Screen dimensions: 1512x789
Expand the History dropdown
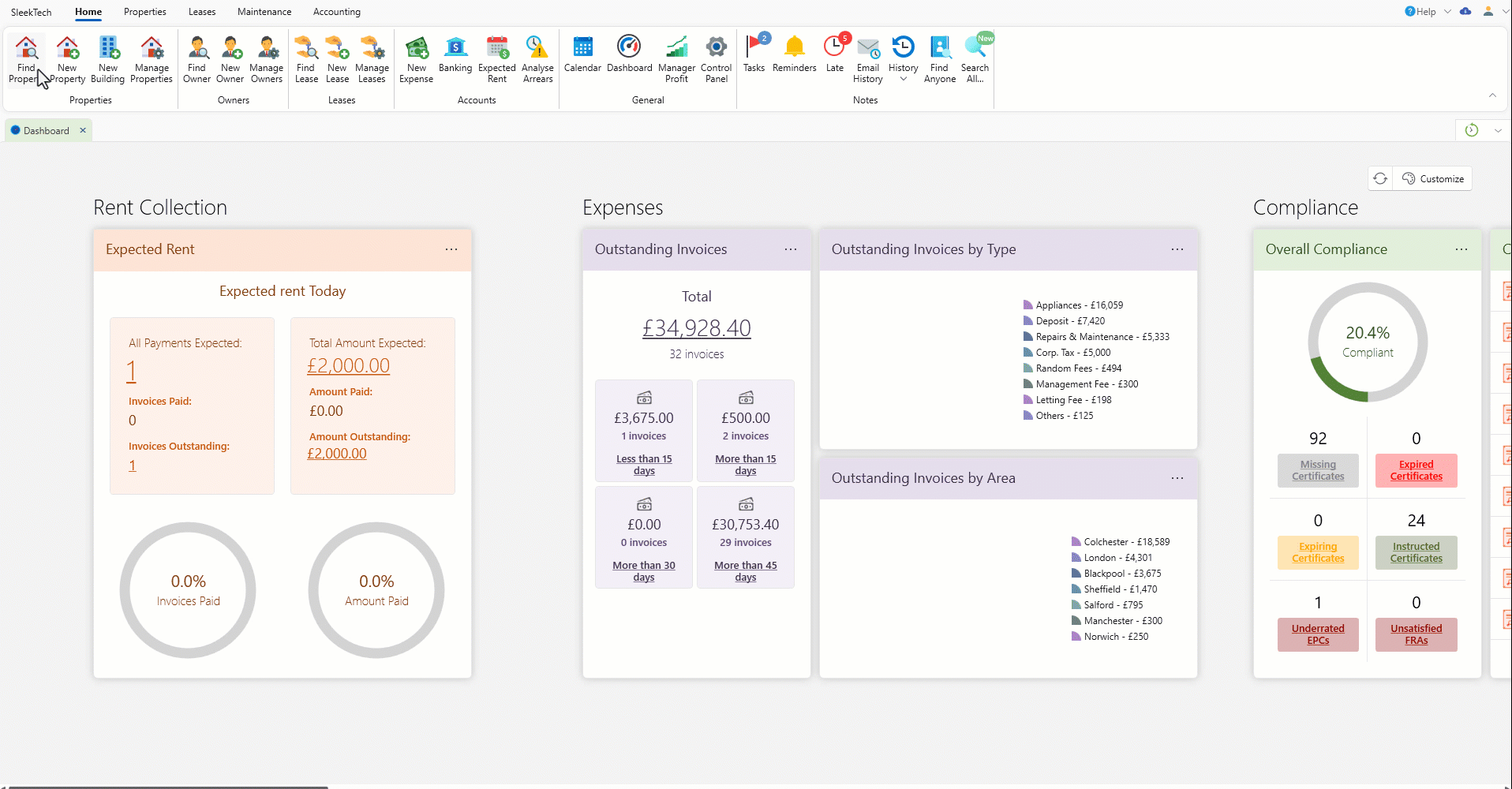(904, 79)
